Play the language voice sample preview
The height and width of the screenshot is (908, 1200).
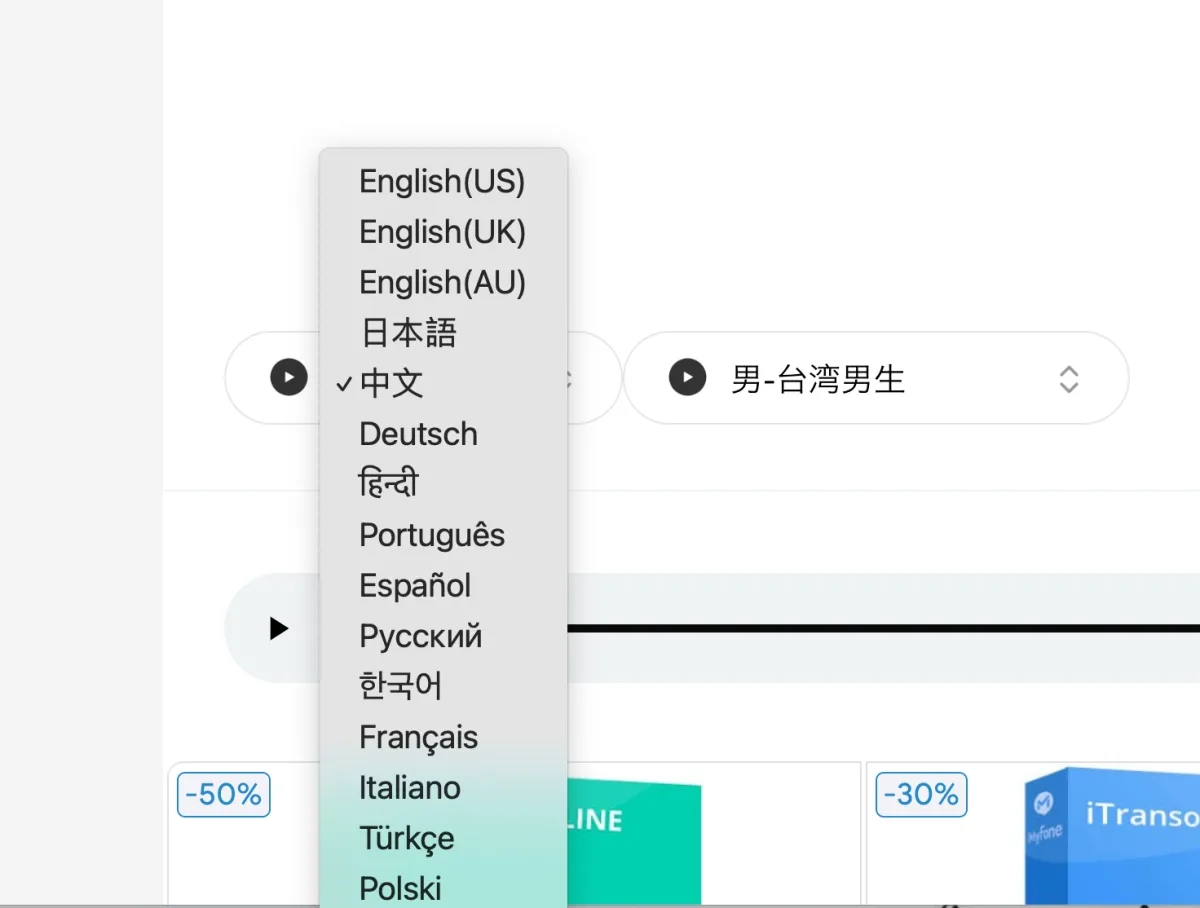tap(288, 377)
